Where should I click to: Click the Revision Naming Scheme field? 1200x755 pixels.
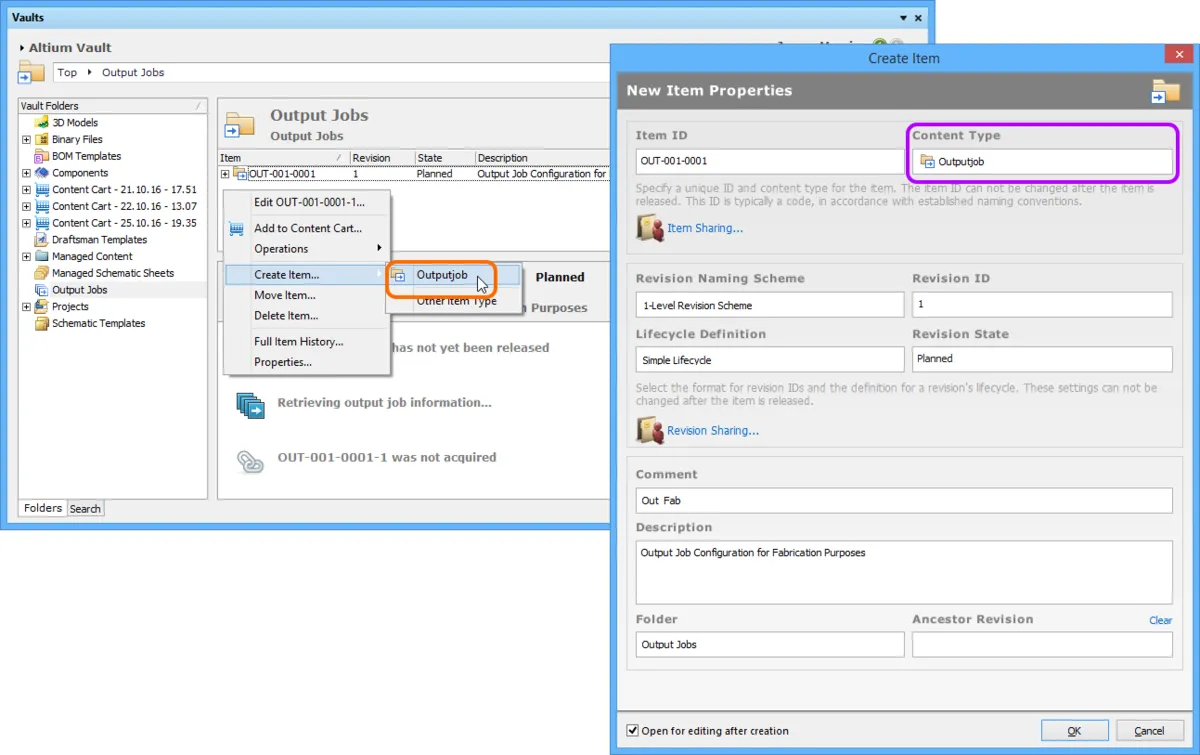click(x=770, y=305)
